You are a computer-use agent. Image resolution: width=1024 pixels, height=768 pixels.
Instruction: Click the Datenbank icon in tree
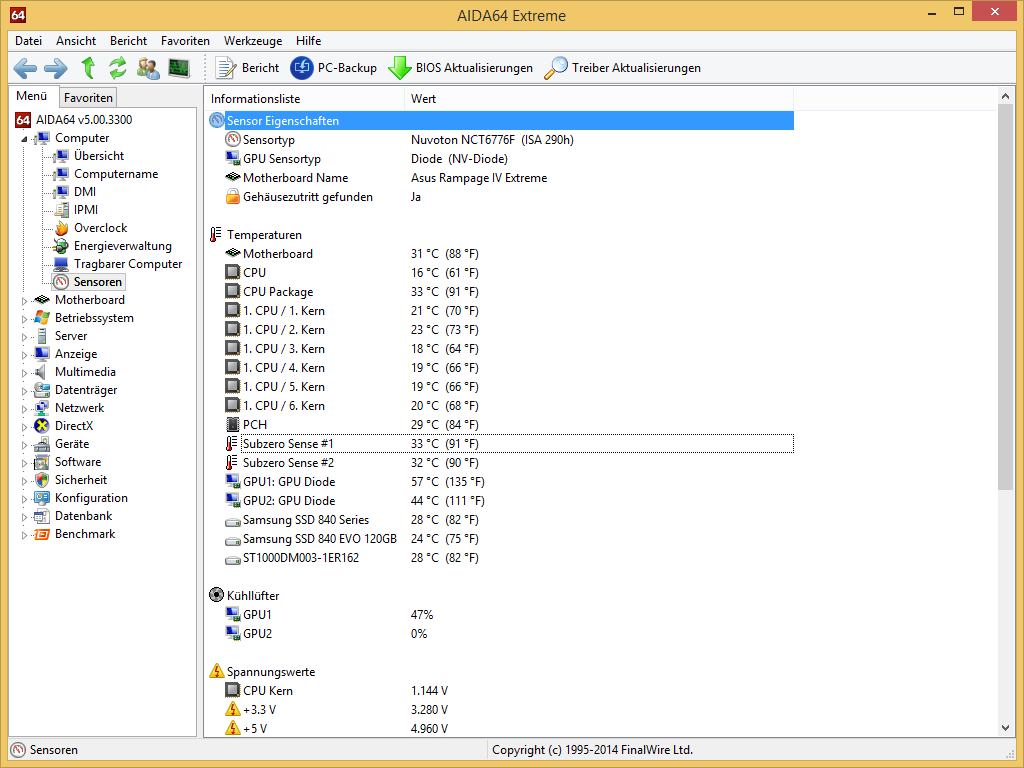(42, 516)
